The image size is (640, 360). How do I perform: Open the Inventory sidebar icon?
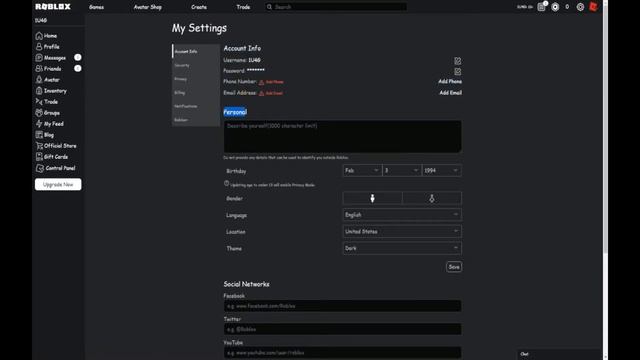click(39, 91)
